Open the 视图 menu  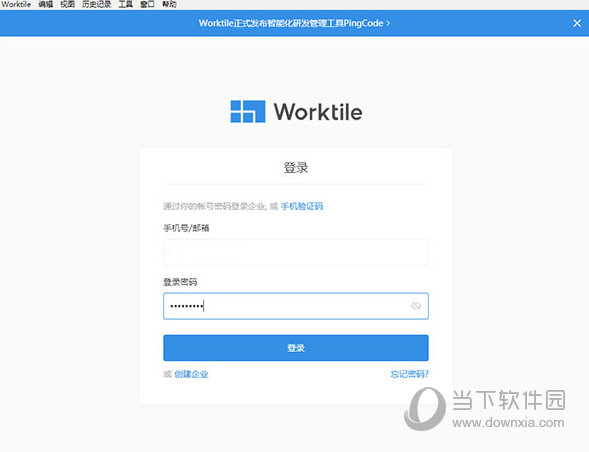click(x=67, y=4)
